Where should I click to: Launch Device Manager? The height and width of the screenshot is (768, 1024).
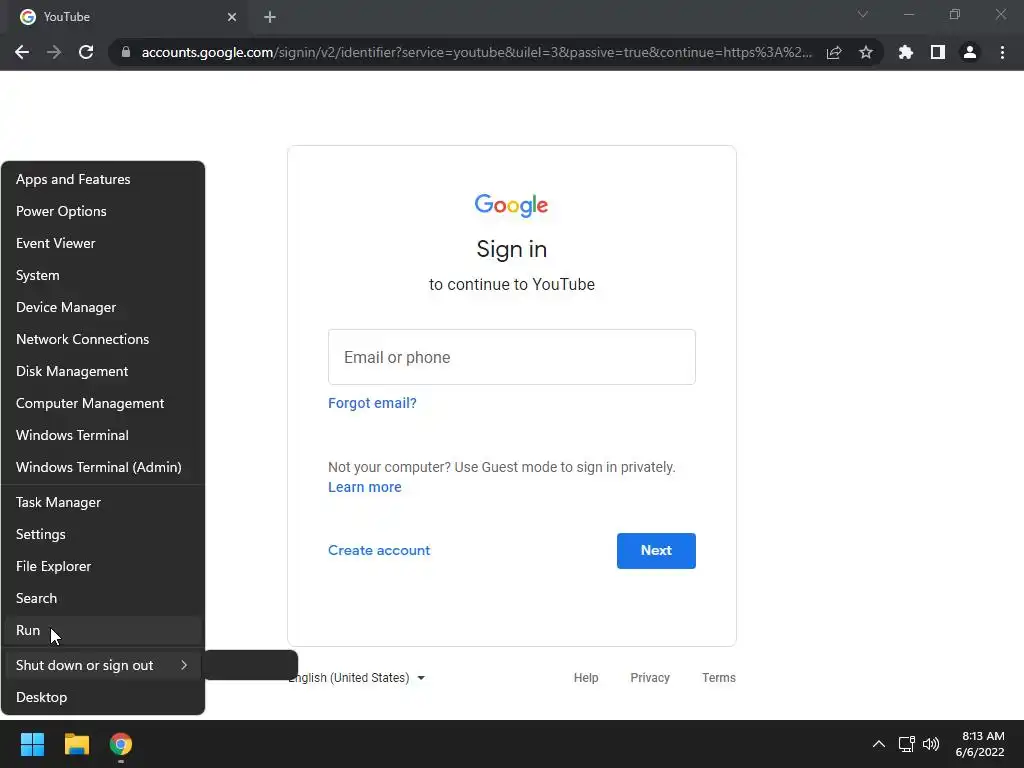[x=103, y=307]
